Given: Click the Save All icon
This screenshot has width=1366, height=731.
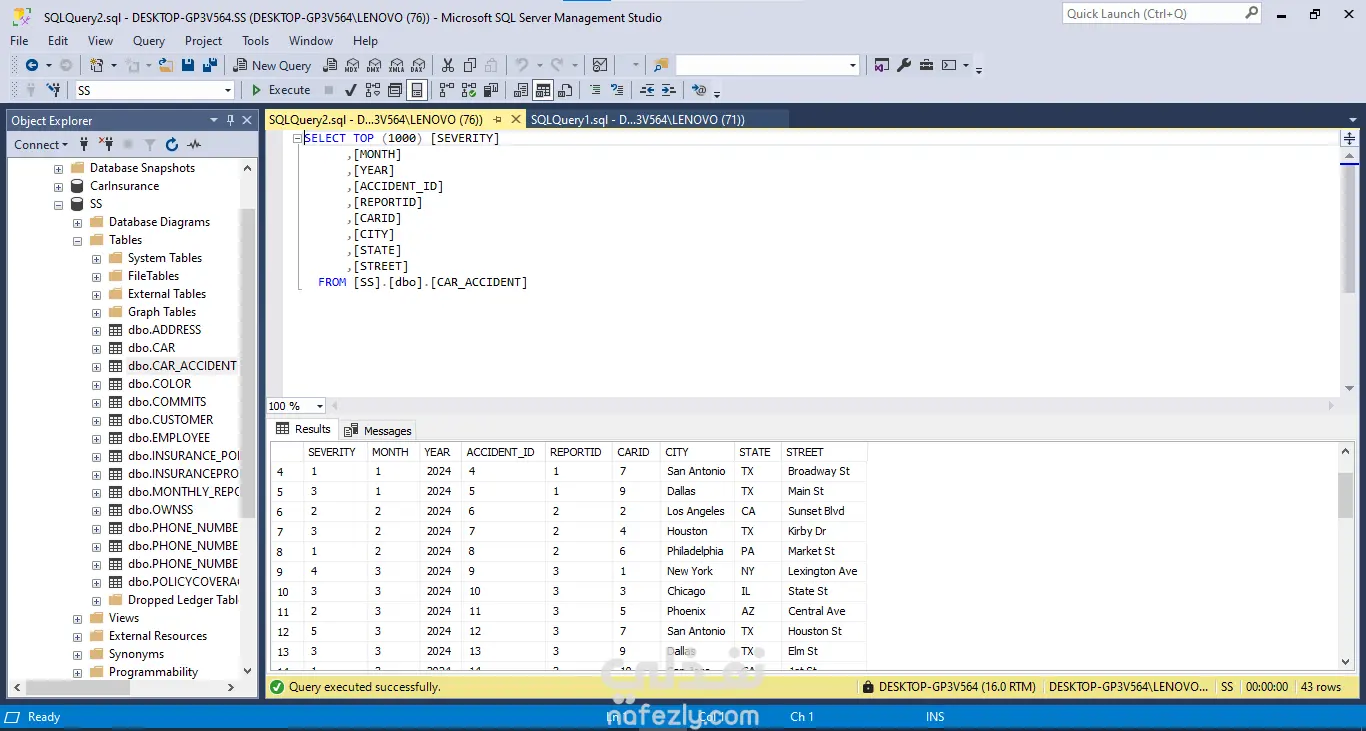Looking at the screenshot, I should (x=210, y=65).
